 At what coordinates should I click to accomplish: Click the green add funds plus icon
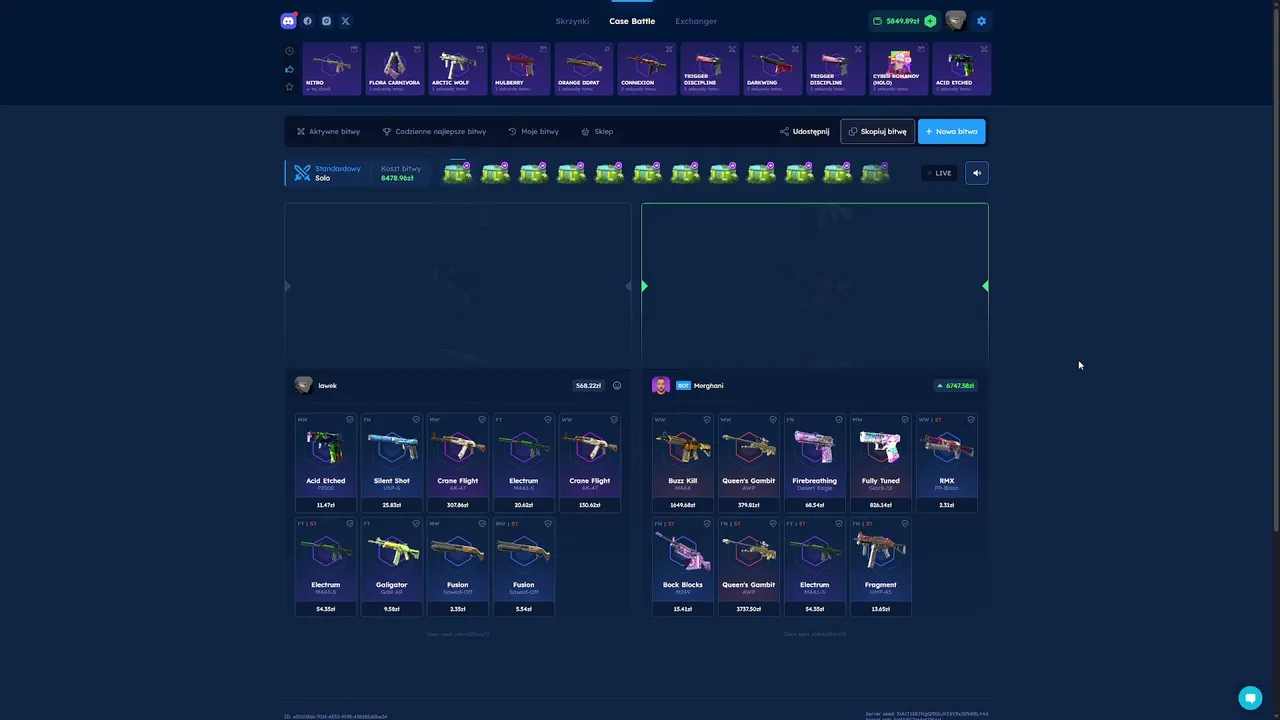tap(930, 21)
